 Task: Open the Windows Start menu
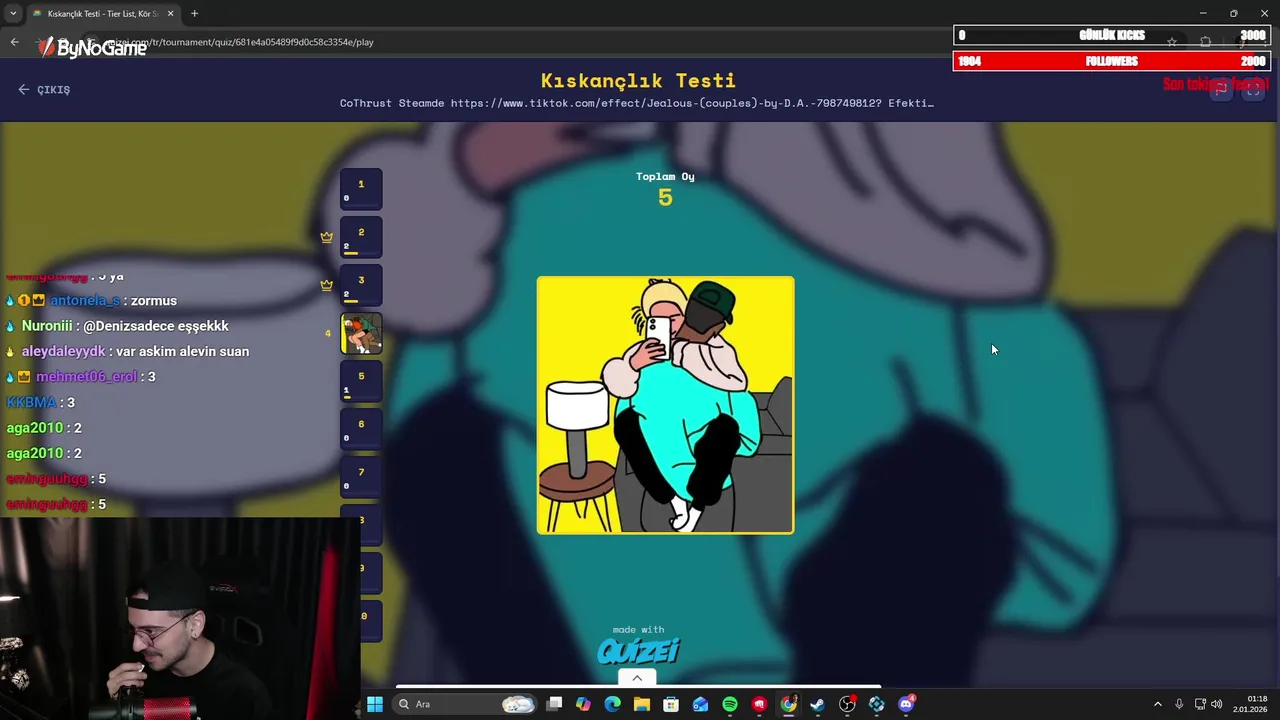click(x=374, y=704)
